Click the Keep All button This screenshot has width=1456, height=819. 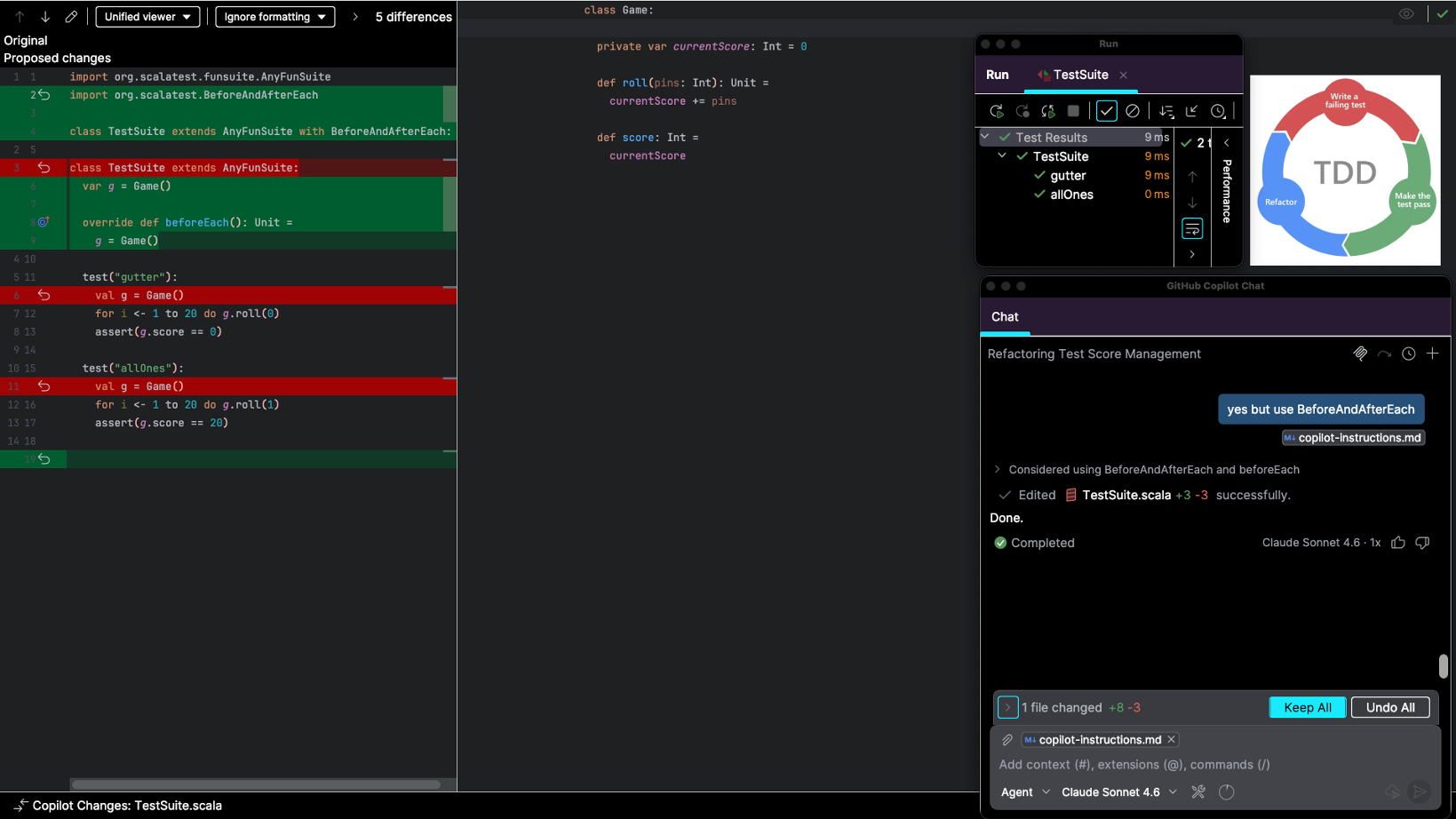(1307, 708)
